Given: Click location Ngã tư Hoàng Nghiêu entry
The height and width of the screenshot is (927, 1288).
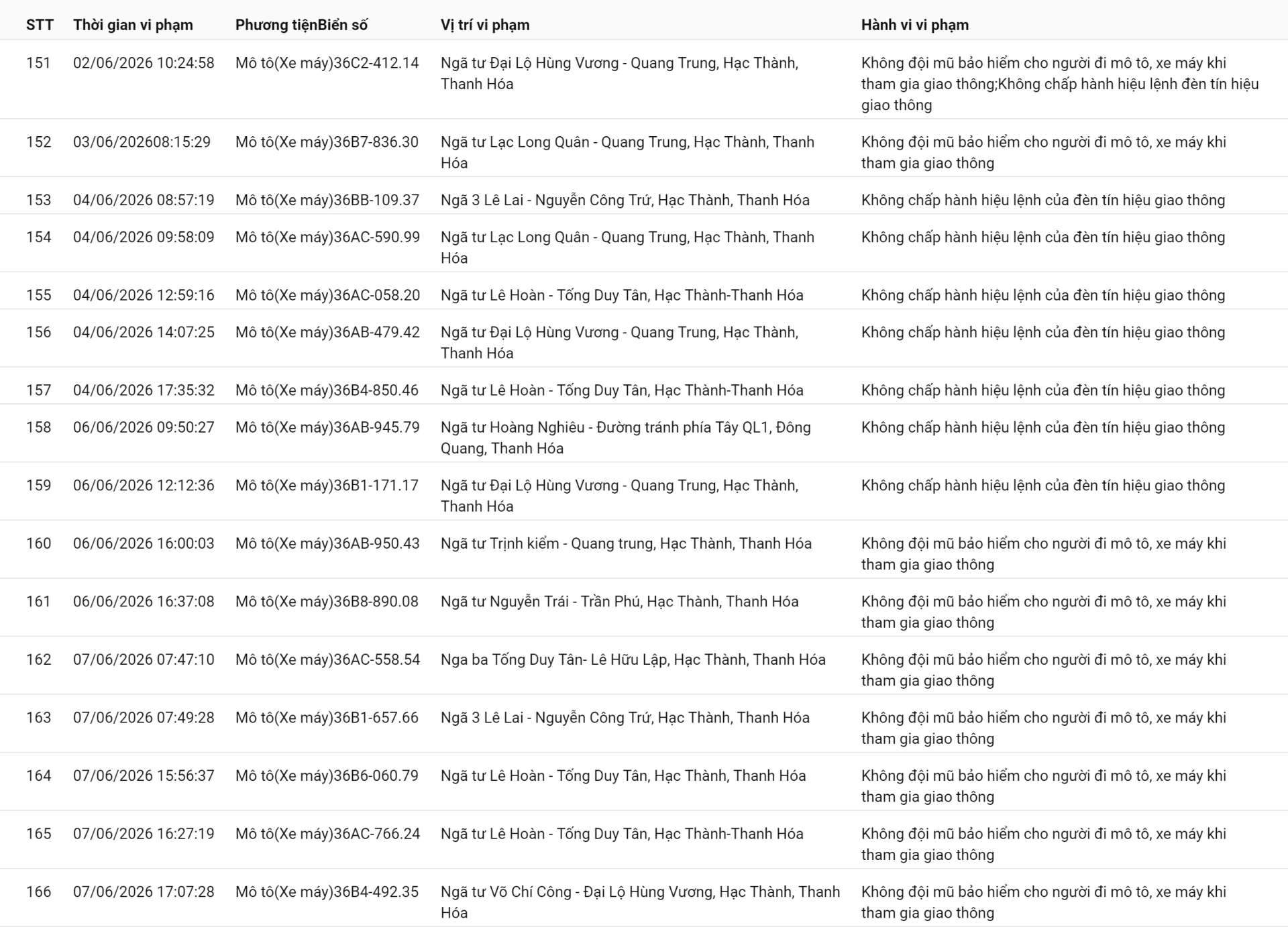Looking at the screenshot, I should [626, 437].
